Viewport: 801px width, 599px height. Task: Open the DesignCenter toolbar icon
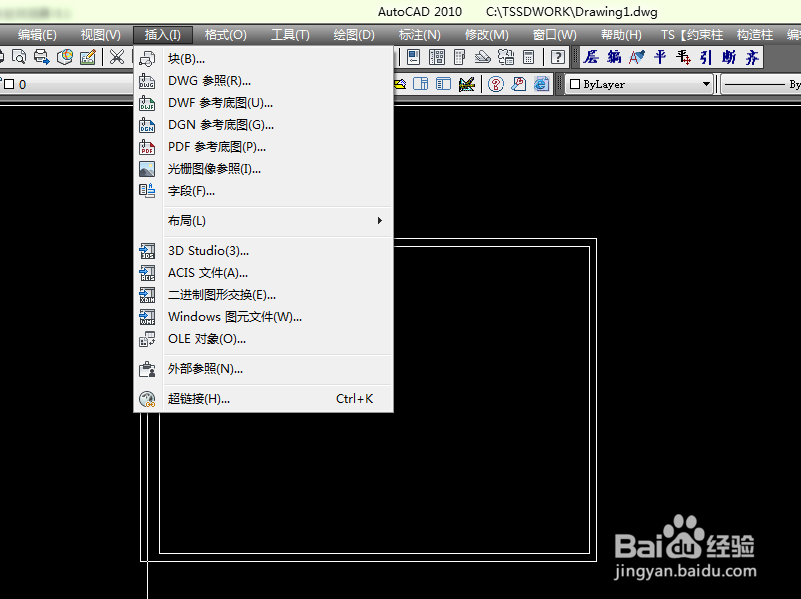[437, 57]
